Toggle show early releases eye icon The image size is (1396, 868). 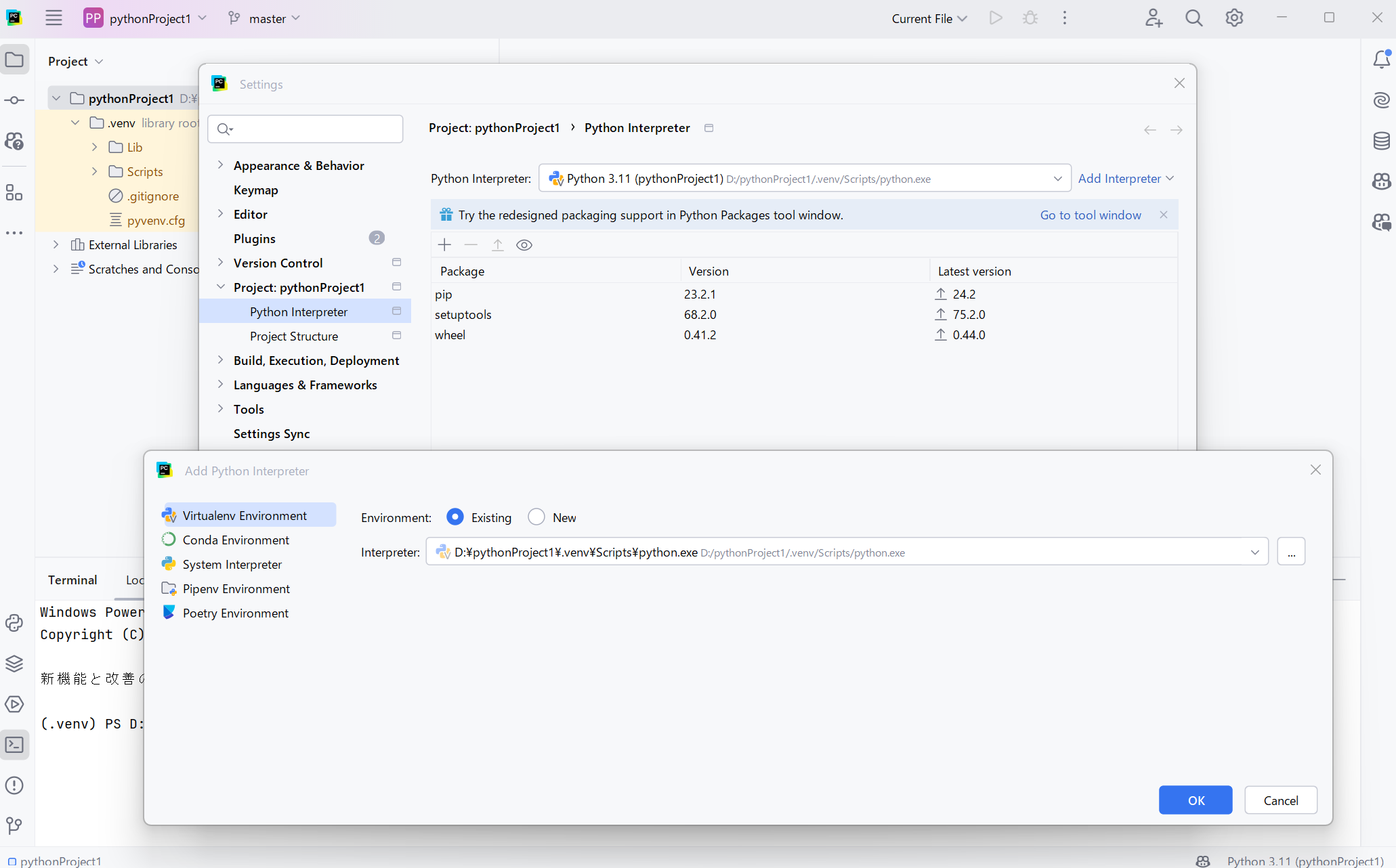click(x=524, y=245)
